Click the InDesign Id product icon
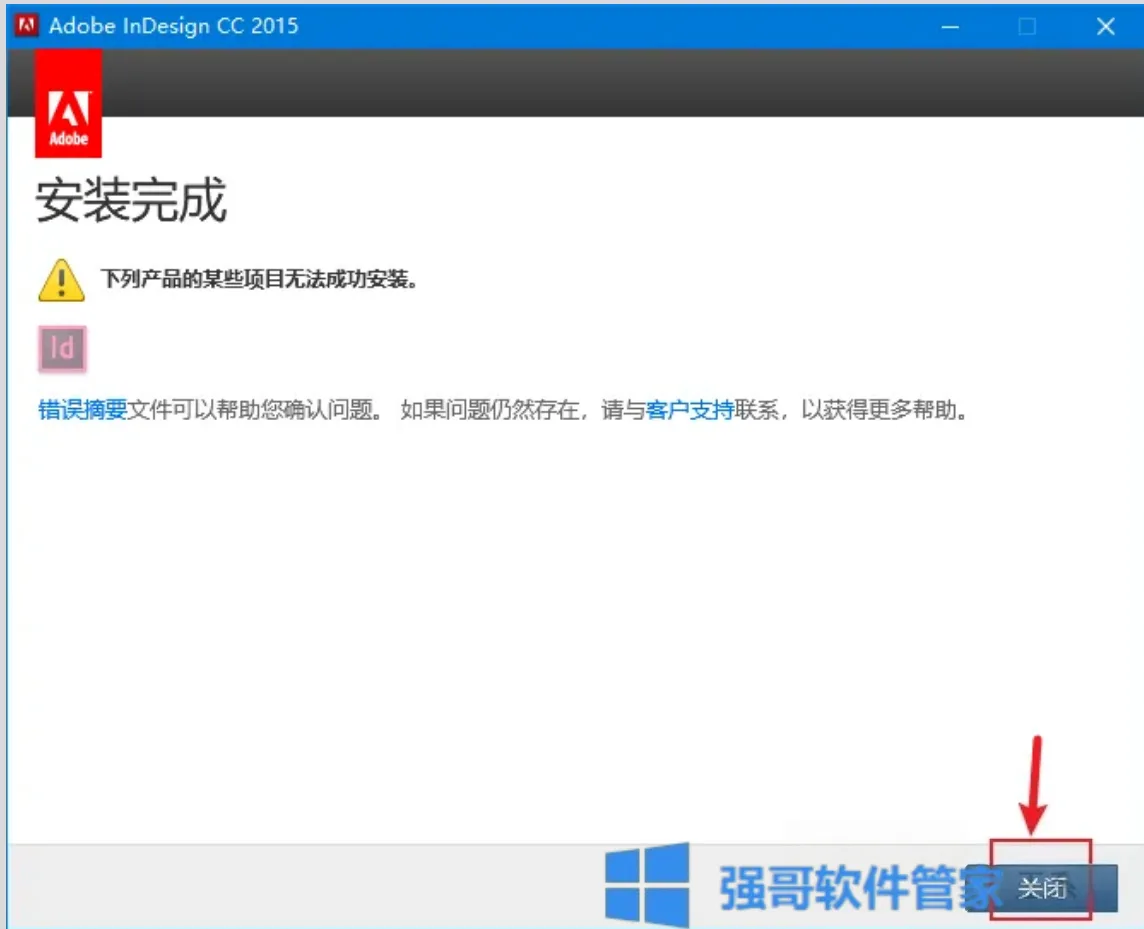 tap(62, 349)
